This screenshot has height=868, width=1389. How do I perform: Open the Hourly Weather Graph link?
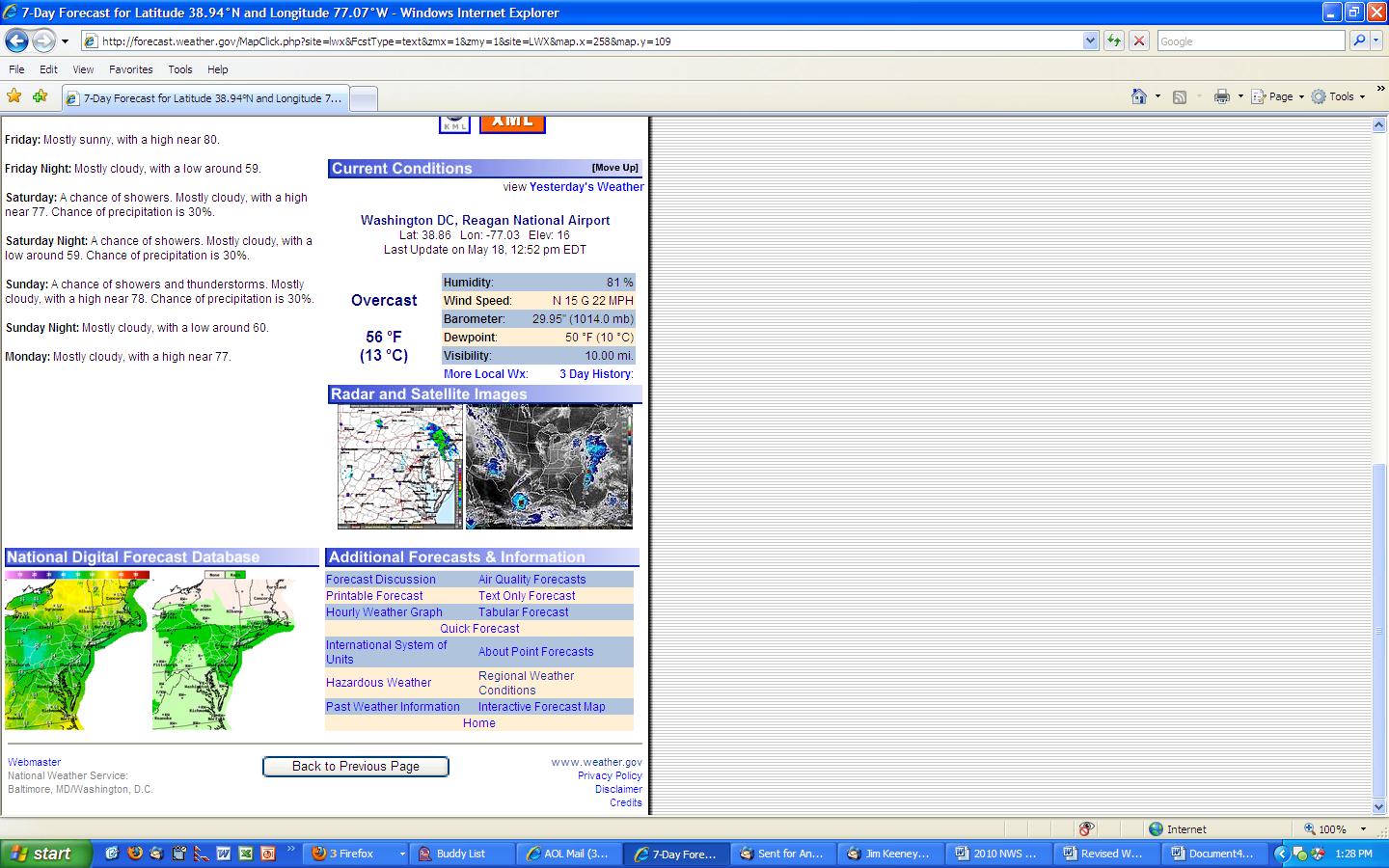384,612
